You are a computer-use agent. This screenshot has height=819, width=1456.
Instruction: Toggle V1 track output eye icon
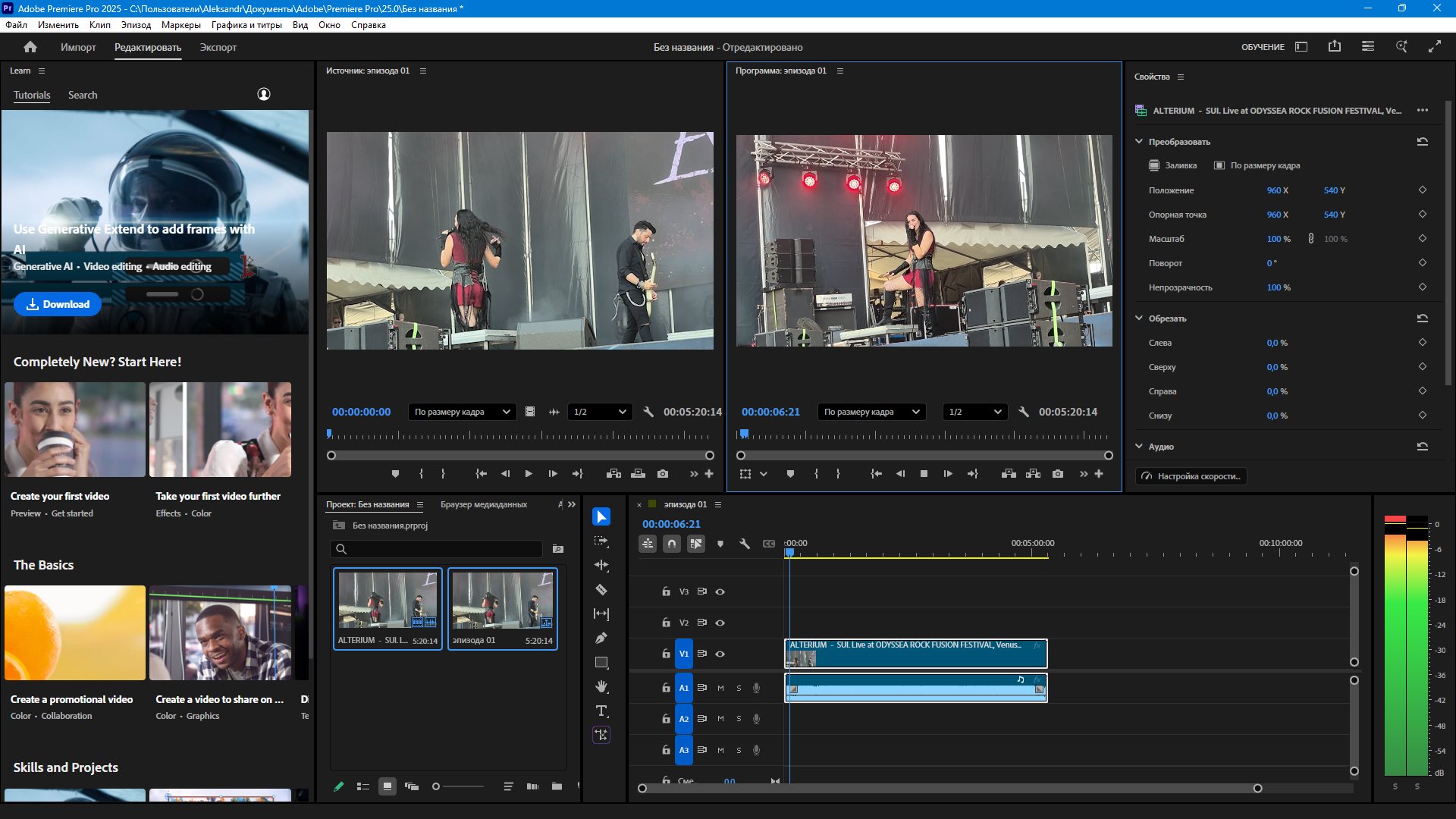(720, 654)
